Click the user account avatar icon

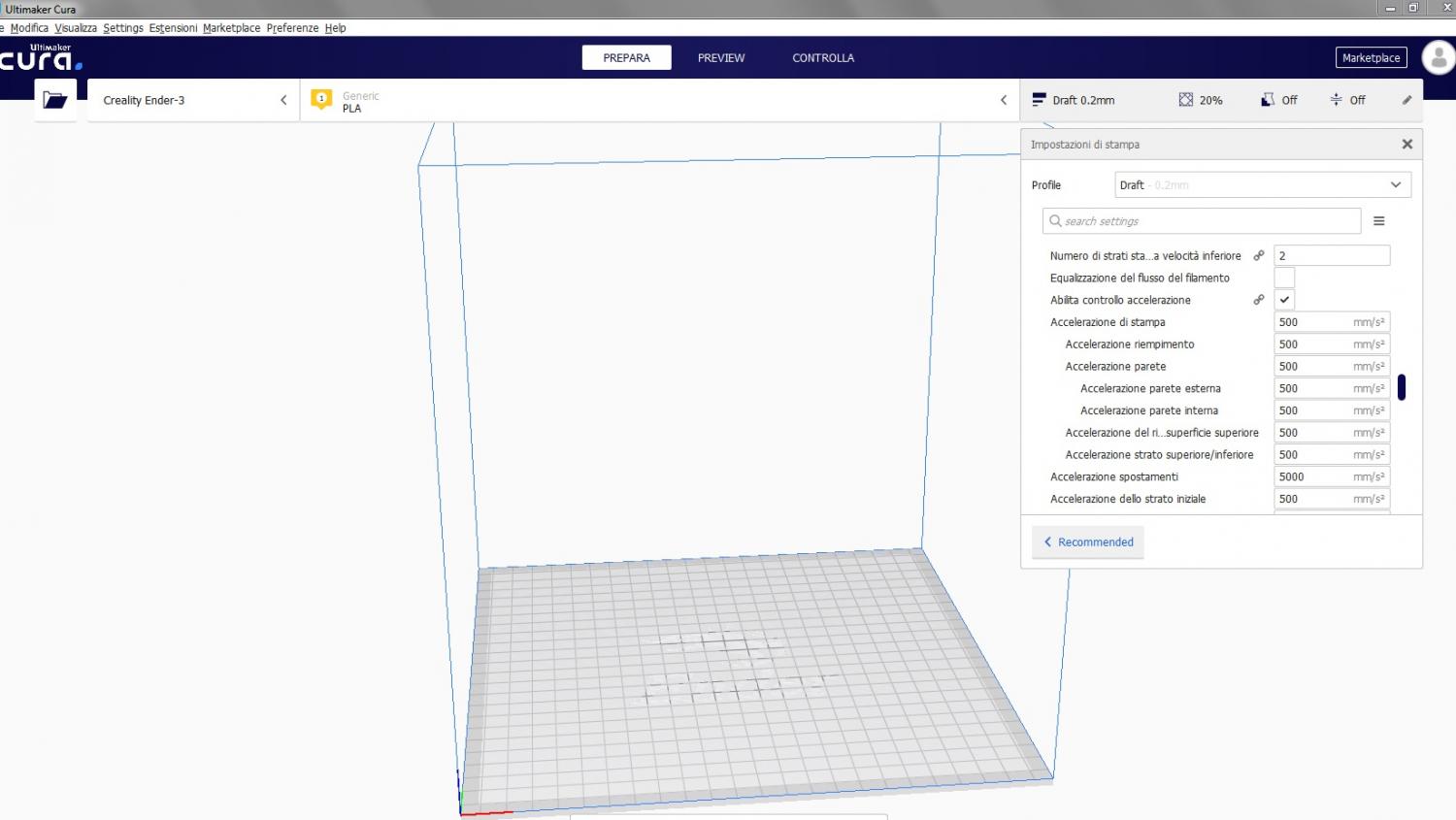tap(1438, 58)
